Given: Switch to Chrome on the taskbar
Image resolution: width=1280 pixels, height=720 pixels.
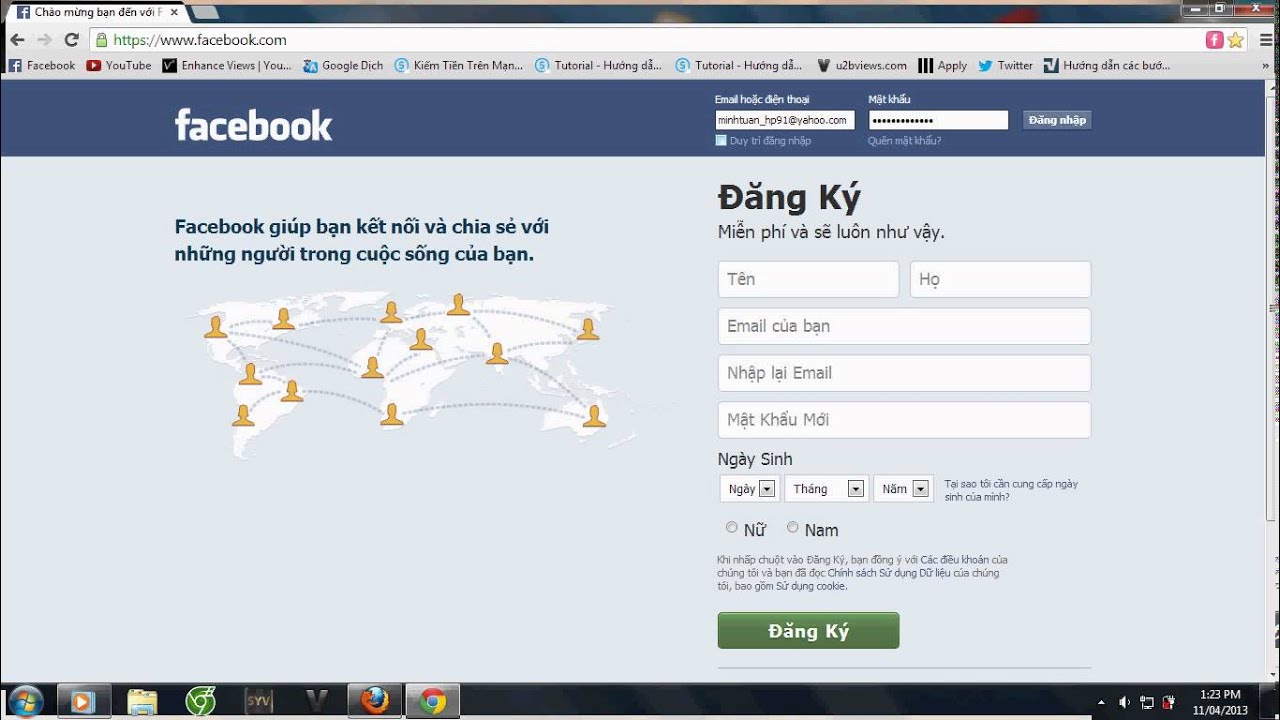Looking at the screenshot, I should point(433,702).
